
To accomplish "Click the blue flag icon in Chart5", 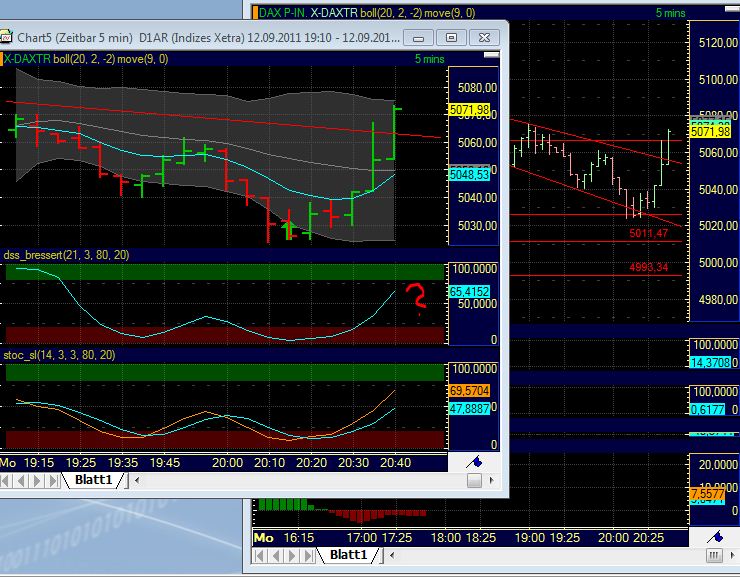I will [474, 462].
